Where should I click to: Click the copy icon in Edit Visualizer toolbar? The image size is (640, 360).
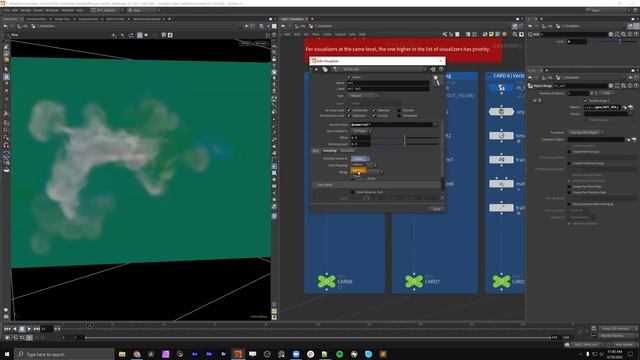click(325, 69)
